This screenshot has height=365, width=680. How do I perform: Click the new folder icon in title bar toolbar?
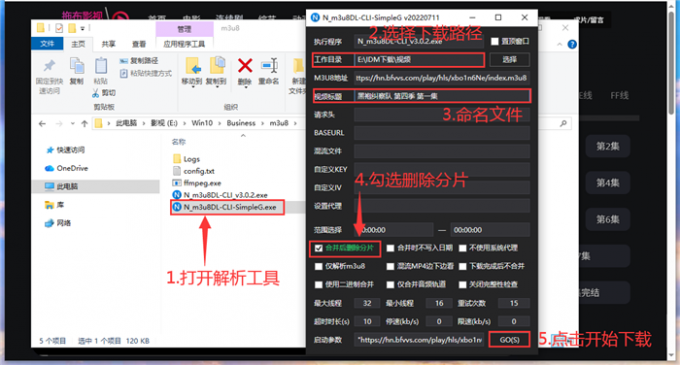point(72,29)
